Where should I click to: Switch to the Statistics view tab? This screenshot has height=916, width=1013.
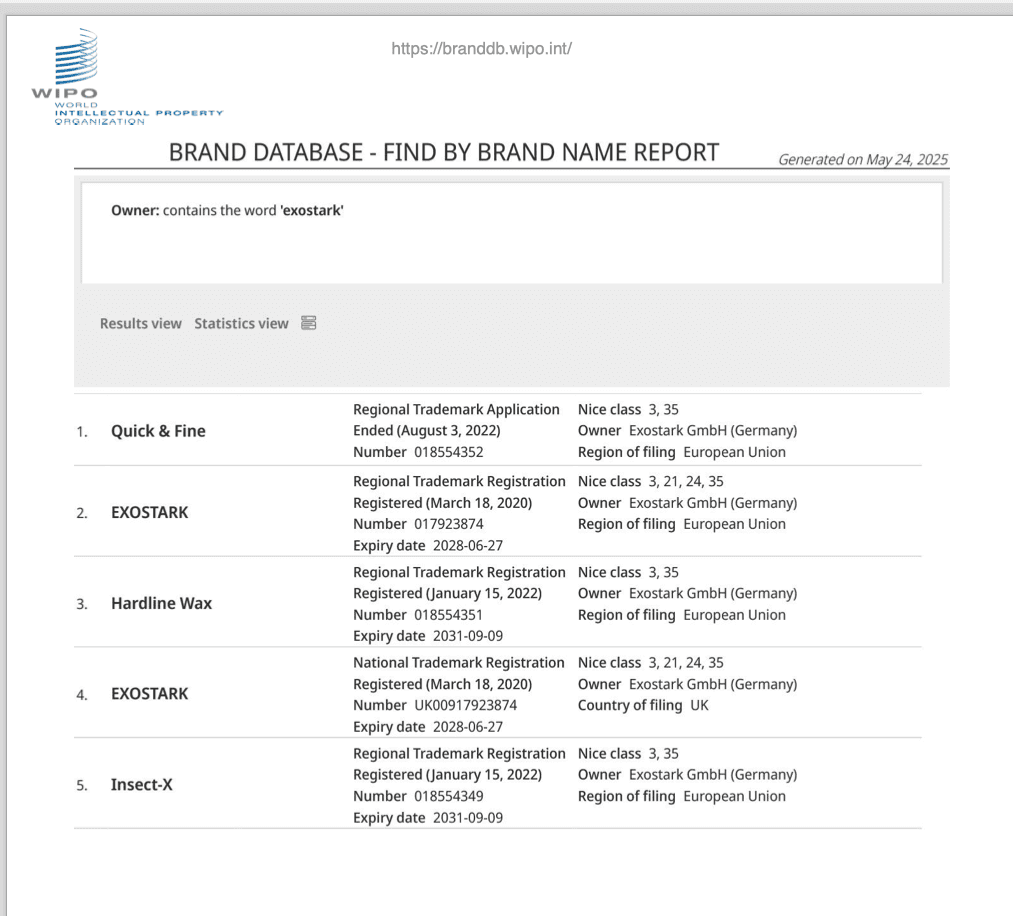pos(241,323)
